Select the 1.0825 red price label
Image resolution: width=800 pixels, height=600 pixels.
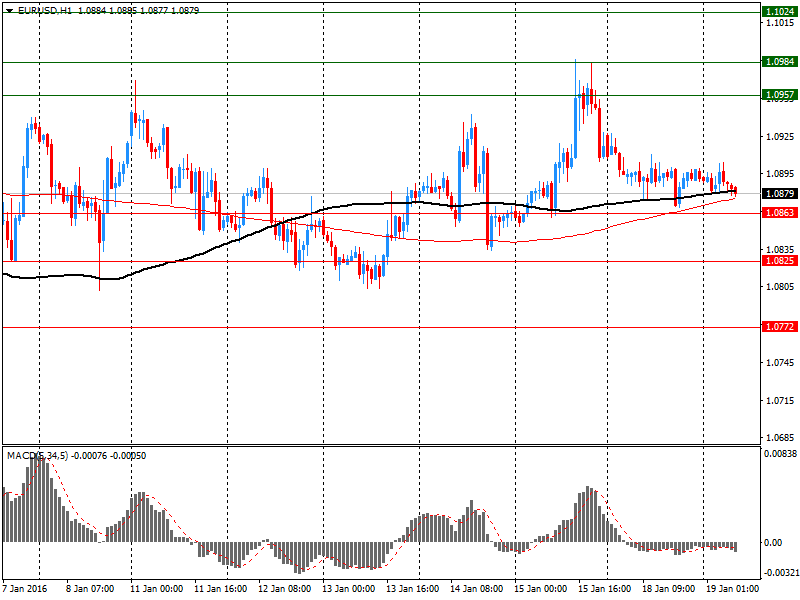[779, 261]
